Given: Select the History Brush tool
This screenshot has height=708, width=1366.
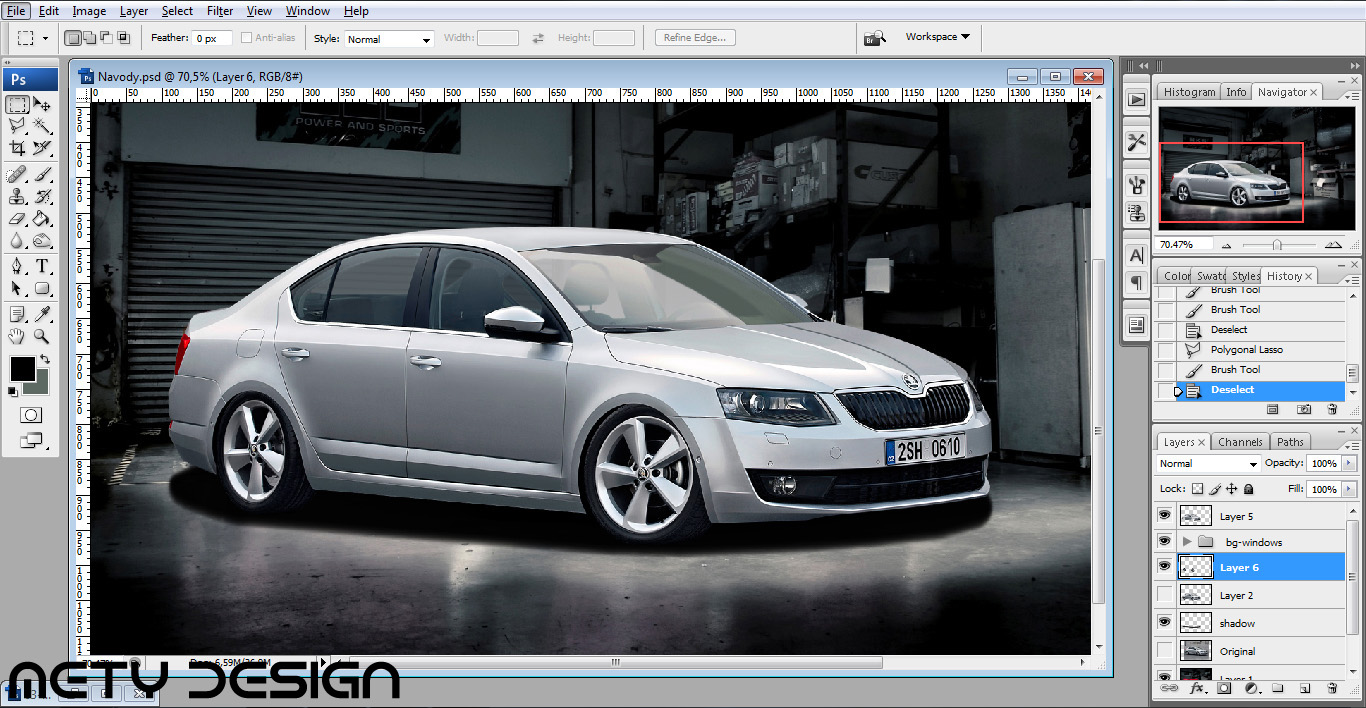Looking at the screenshot, I should point(42,197).
